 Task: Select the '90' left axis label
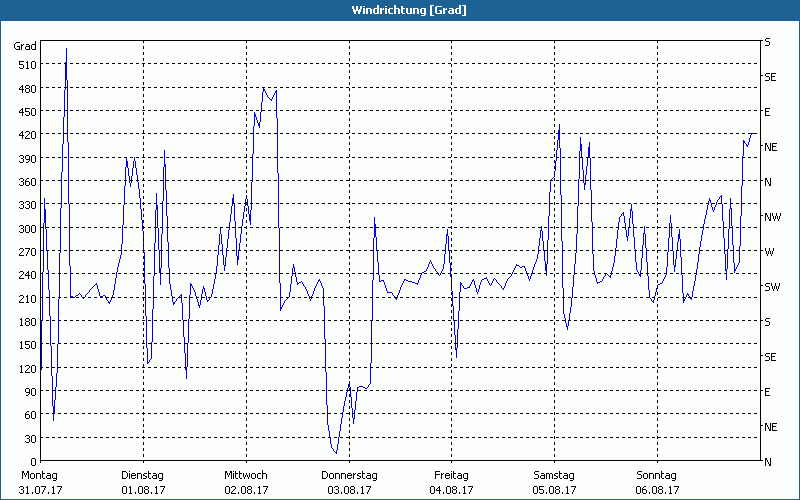click(31, 392)
